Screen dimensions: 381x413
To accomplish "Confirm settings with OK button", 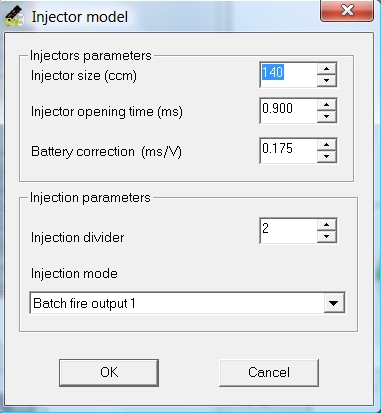I will click(109, 373).
